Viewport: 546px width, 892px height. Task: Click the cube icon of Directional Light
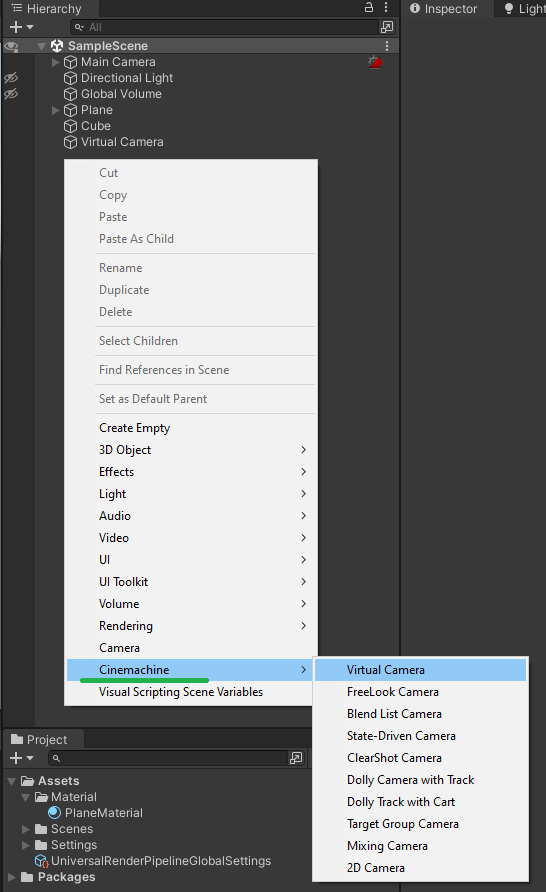click(71, 78)
